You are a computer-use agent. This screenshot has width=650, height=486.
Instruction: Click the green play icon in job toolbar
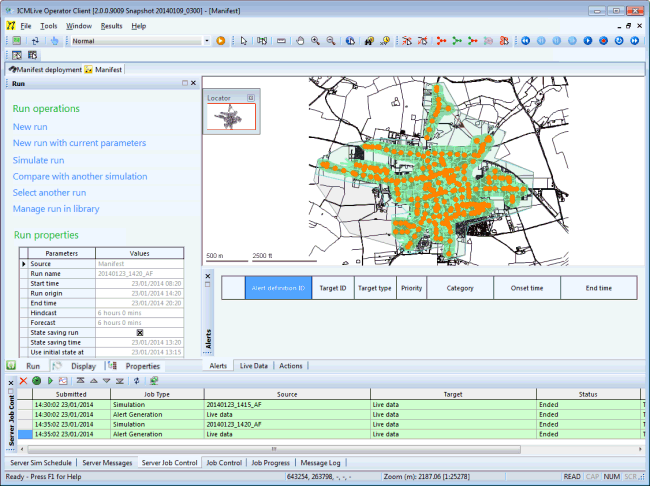point(50,381)
